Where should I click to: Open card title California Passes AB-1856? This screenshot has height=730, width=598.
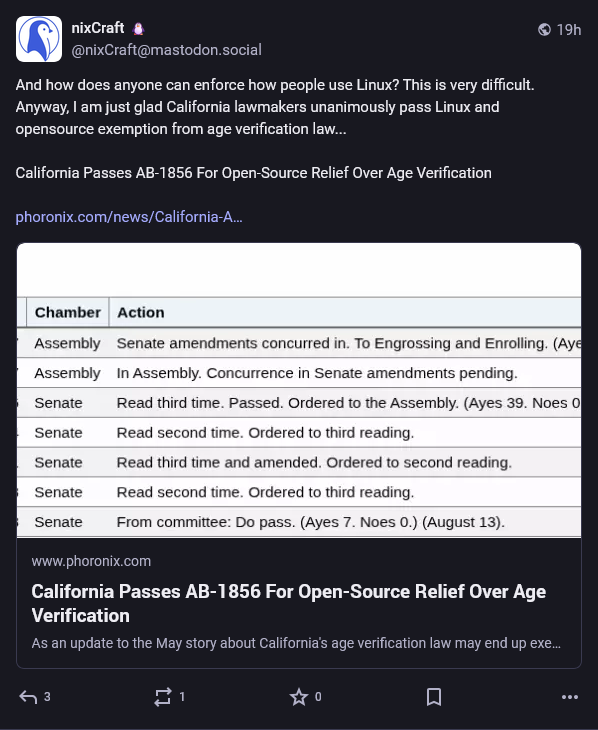click(289, 603)
